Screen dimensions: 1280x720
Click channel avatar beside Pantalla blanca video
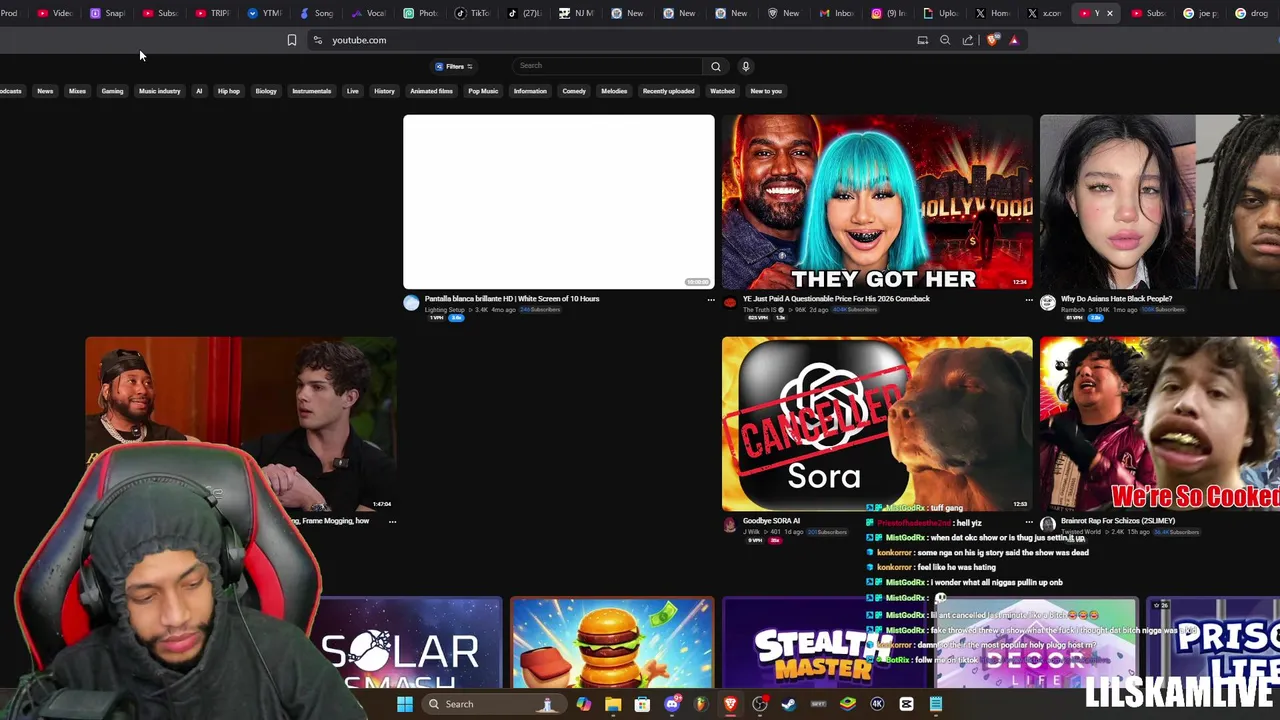click(x=411, y=303)
